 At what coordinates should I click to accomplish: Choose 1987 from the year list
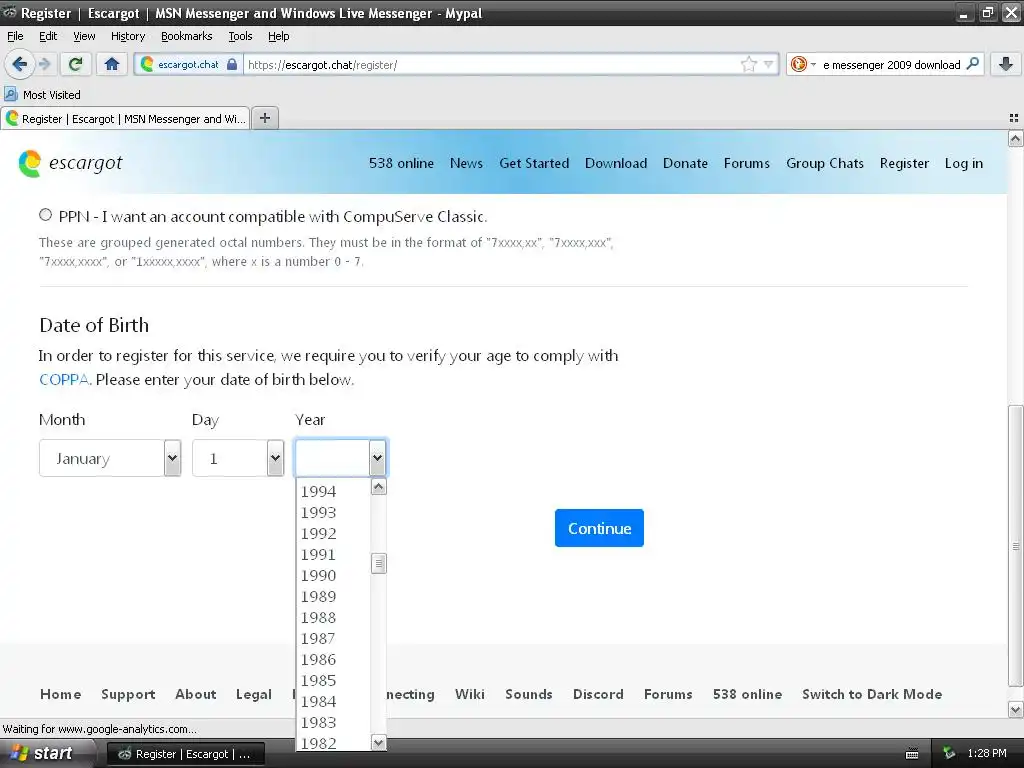click(333, 637)
